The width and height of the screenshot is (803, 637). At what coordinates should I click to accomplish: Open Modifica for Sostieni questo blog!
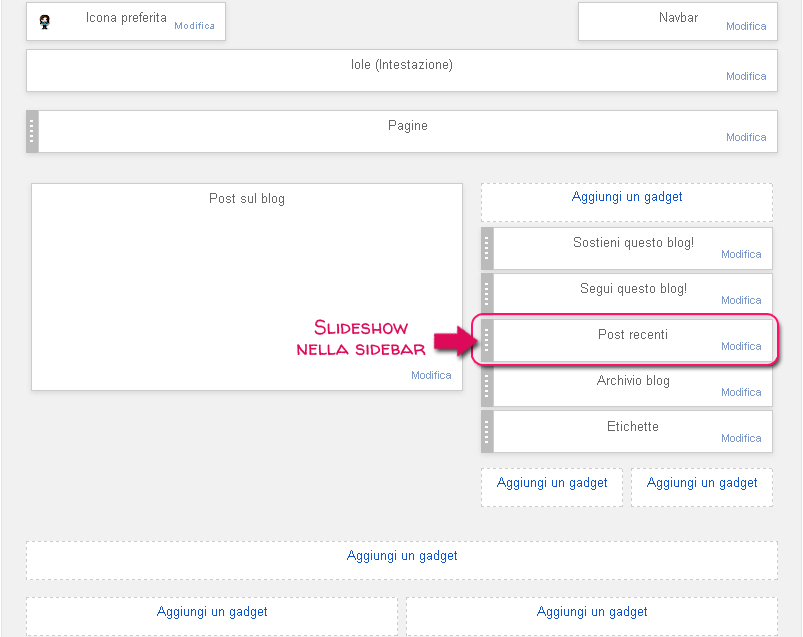741,254
